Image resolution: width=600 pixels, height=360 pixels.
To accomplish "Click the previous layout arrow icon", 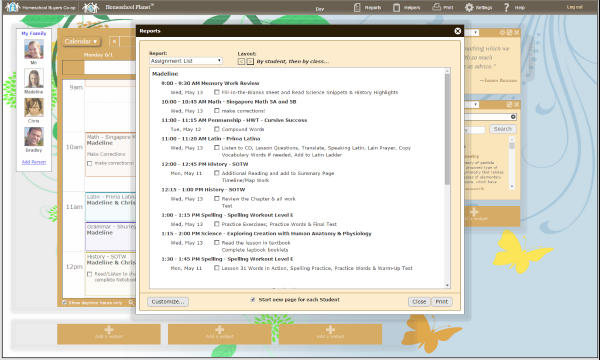I will (241, 61).
